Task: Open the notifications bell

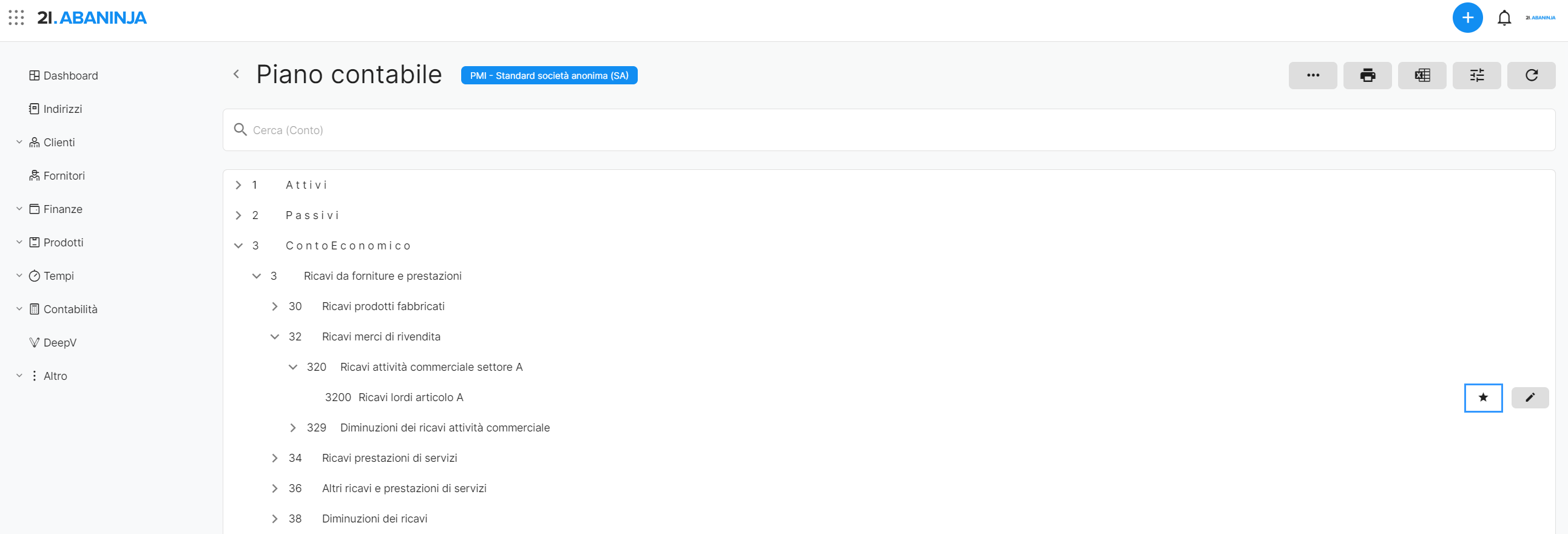Action: (1504, 18)
